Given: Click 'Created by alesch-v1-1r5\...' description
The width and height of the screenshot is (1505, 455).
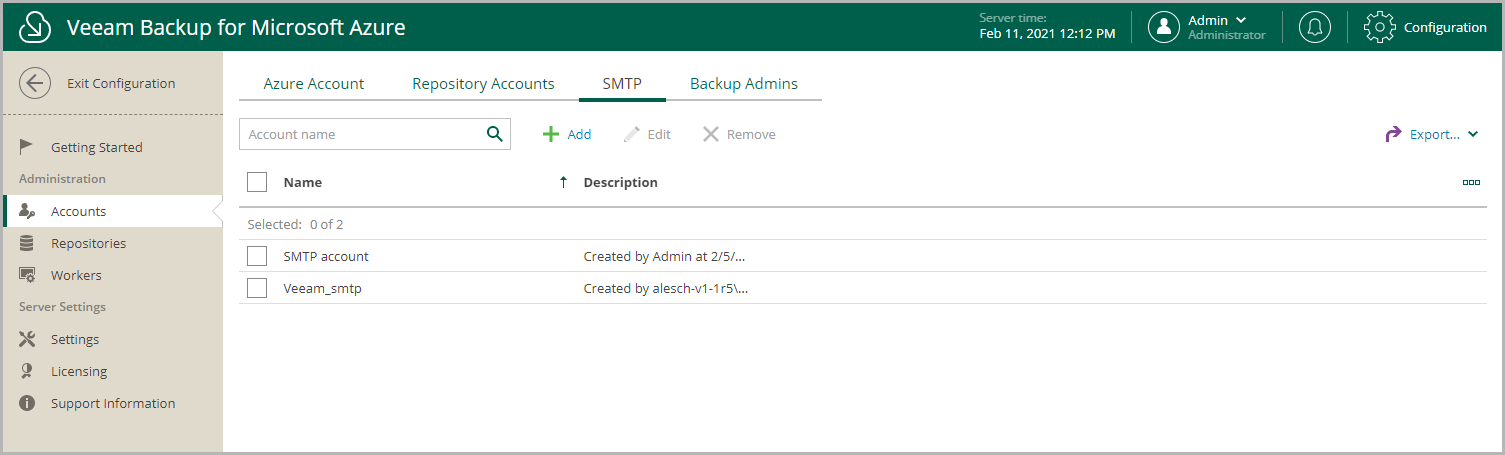Looking at the screenshot, I should 667,288.
